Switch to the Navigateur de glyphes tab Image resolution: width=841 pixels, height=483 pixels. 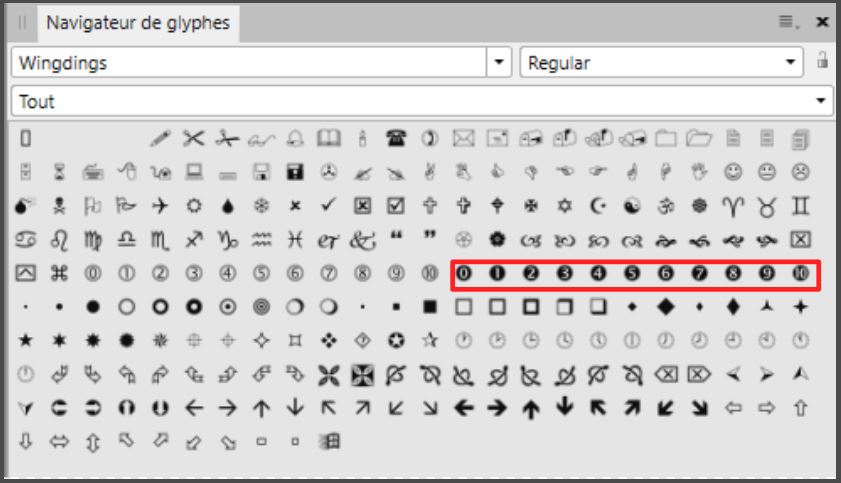coord(138,23)
